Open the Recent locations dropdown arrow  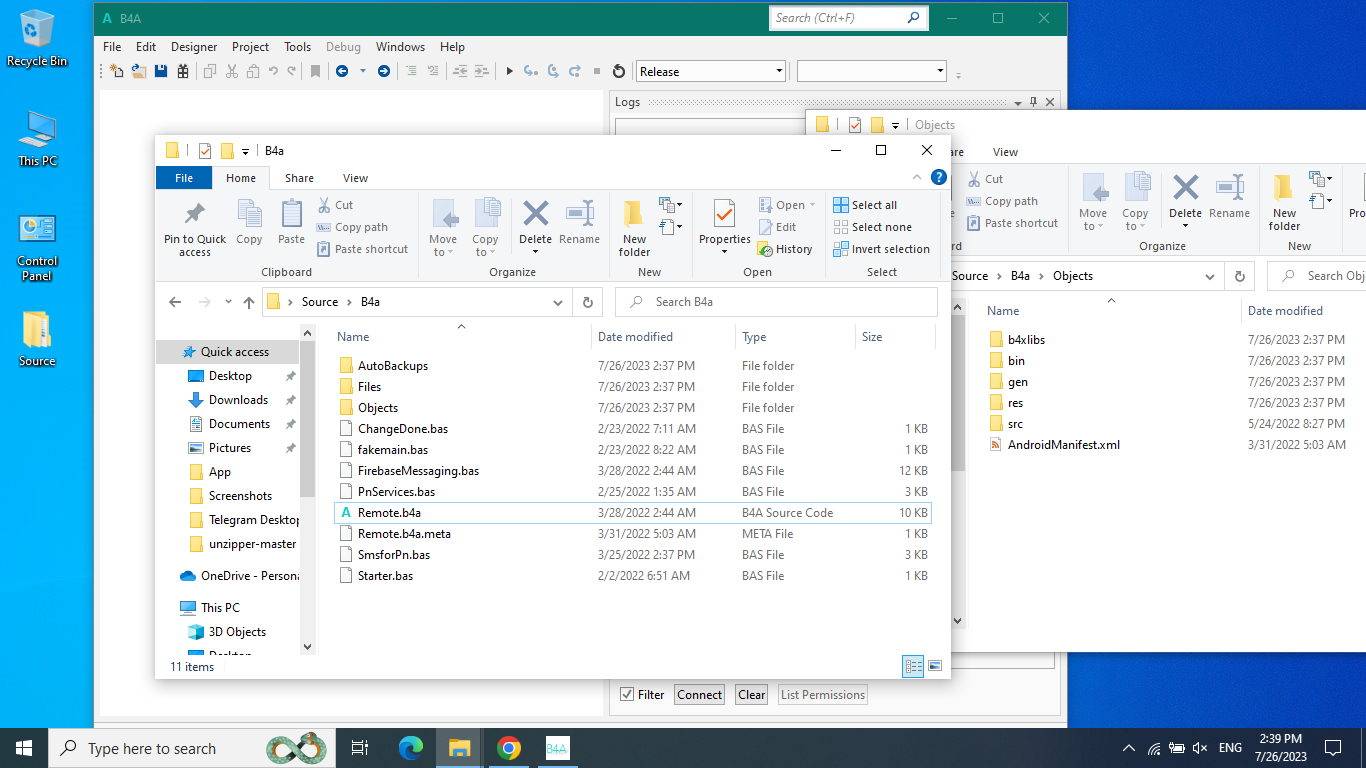(227, 302)
